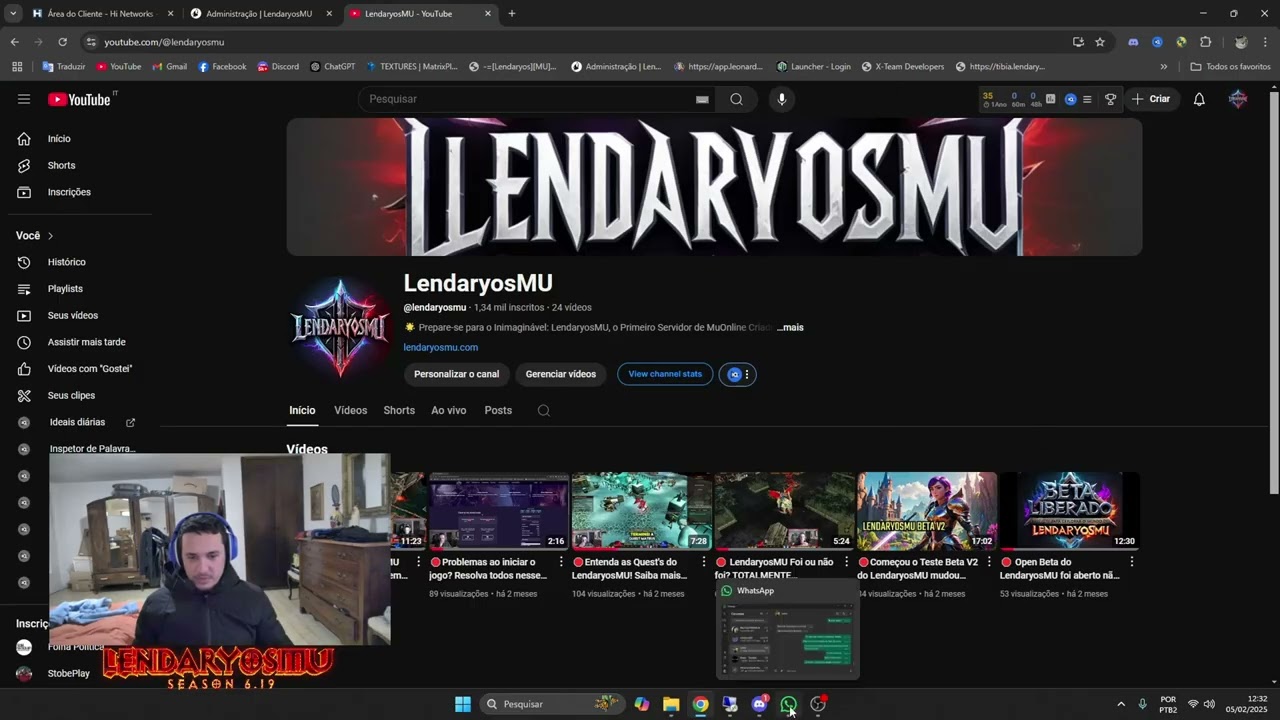Open Copilot taskbar icon
This screenshot has width=1280, height=720.
[x=641, y=704]
